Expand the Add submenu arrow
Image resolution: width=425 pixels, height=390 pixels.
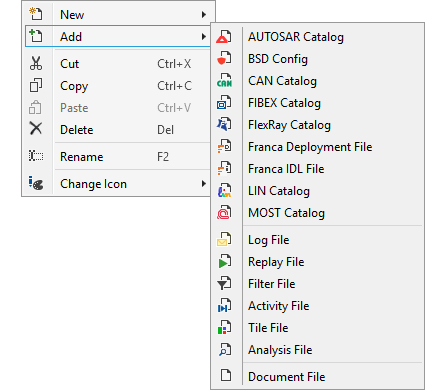click(204, 37)
